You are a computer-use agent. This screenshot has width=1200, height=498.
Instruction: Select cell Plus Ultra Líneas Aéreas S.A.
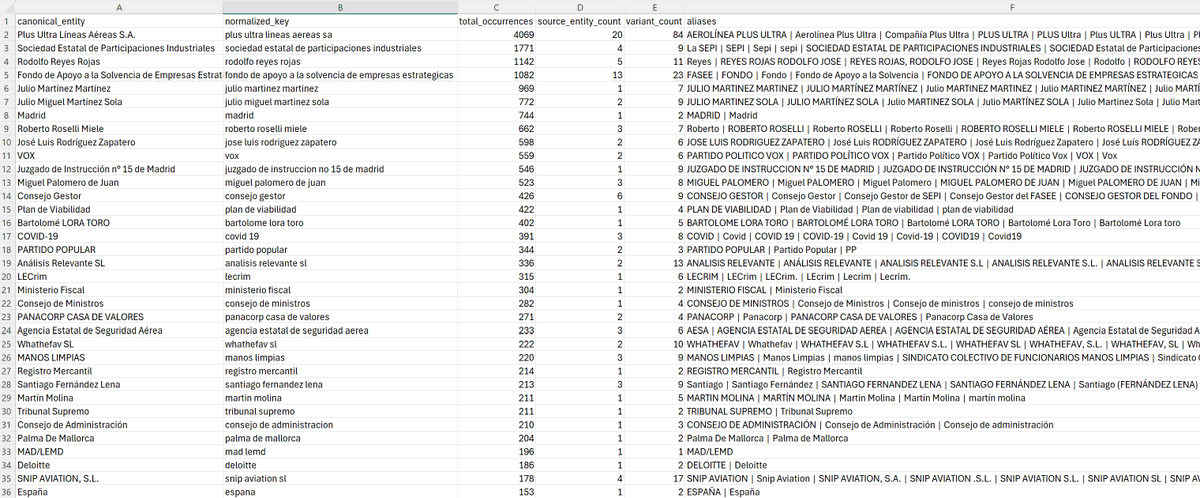(118, 34)
